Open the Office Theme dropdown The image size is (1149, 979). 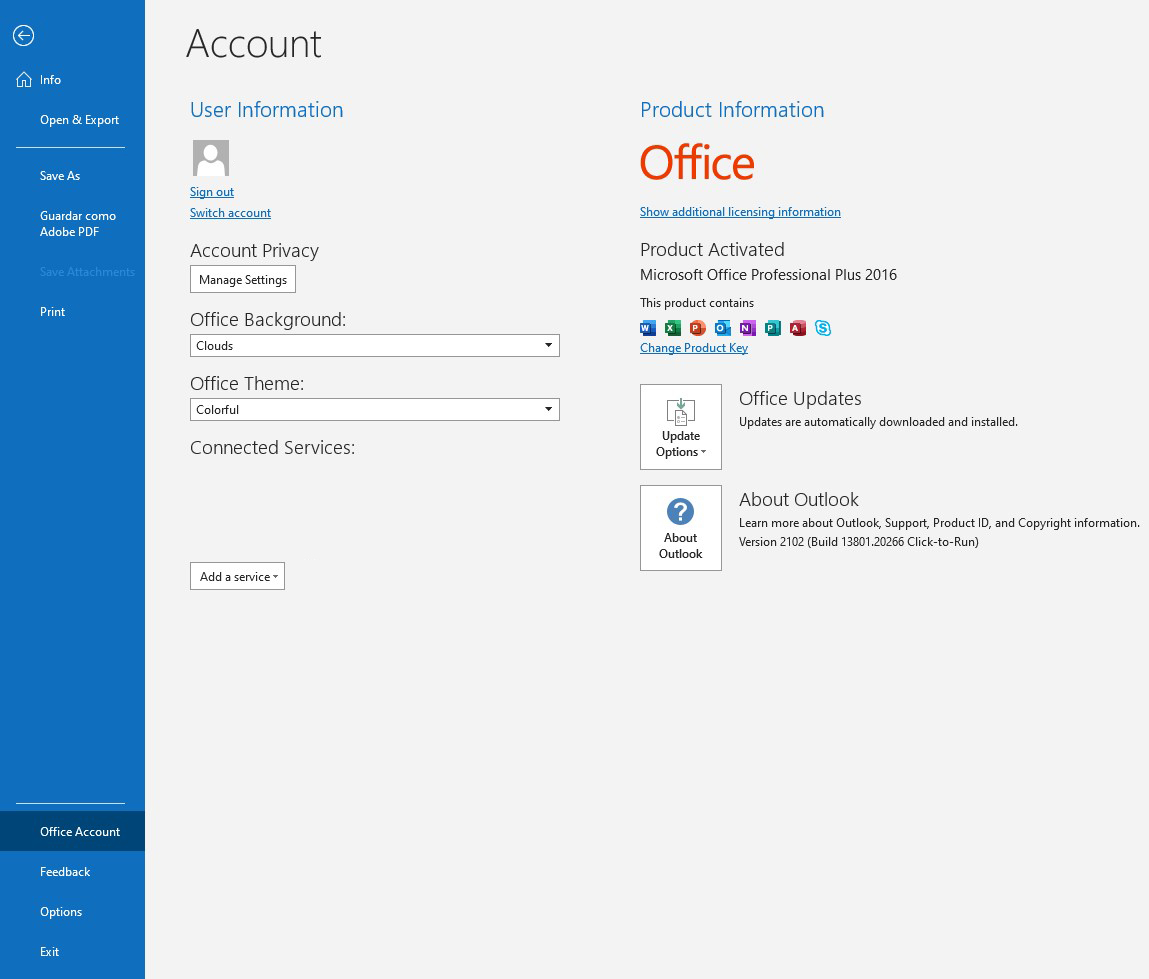[374, 409]
